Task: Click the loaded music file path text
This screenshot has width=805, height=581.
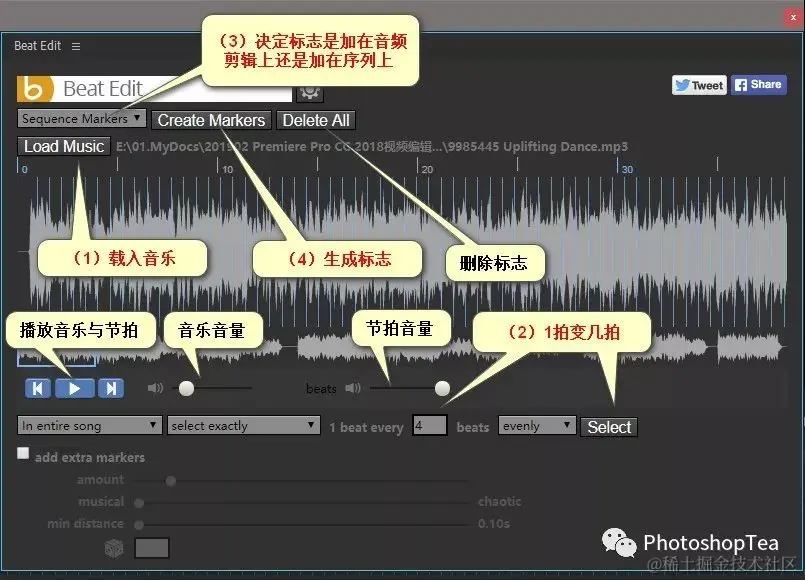Action: [x=372, y=147]
